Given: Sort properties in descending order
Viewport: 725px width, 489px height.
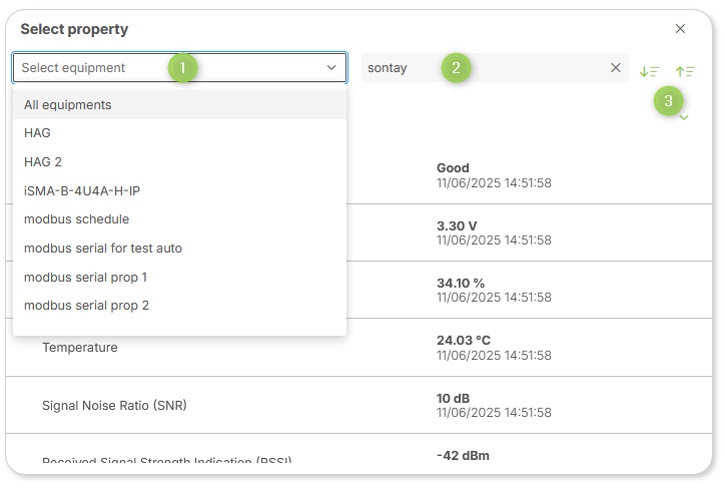Looking at the screenshot, I should pyautogui.click(x=649, y=71).
